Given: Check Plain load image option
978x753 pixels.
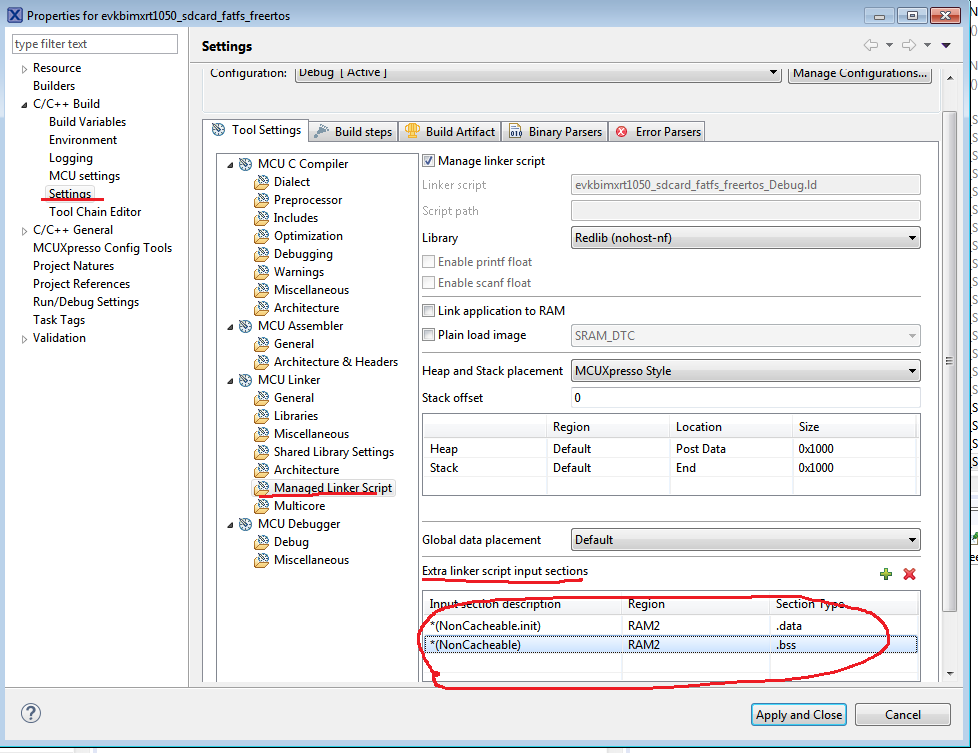Looking at the screenshot, I should tap(428, 334).
